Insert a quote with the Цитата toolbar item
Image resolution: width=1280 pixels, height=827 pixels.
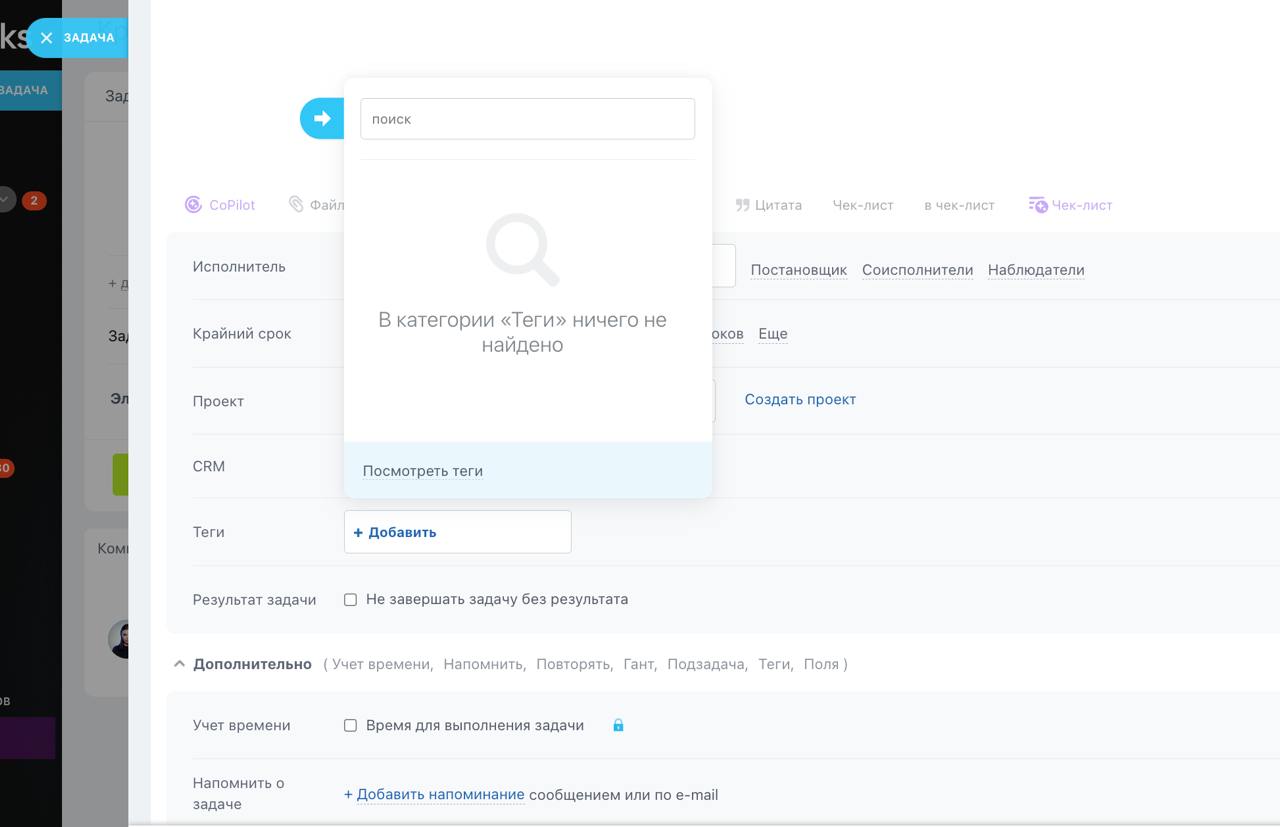click(768, 205)
